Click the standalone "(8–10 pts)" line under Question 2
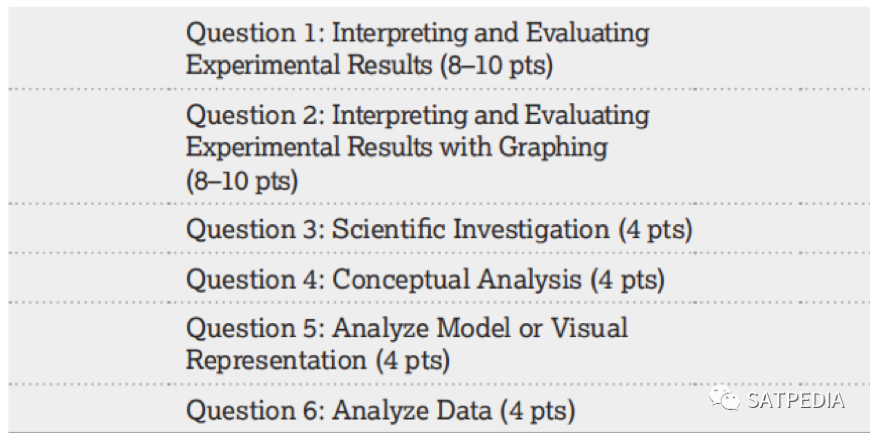 pos(242,181)
